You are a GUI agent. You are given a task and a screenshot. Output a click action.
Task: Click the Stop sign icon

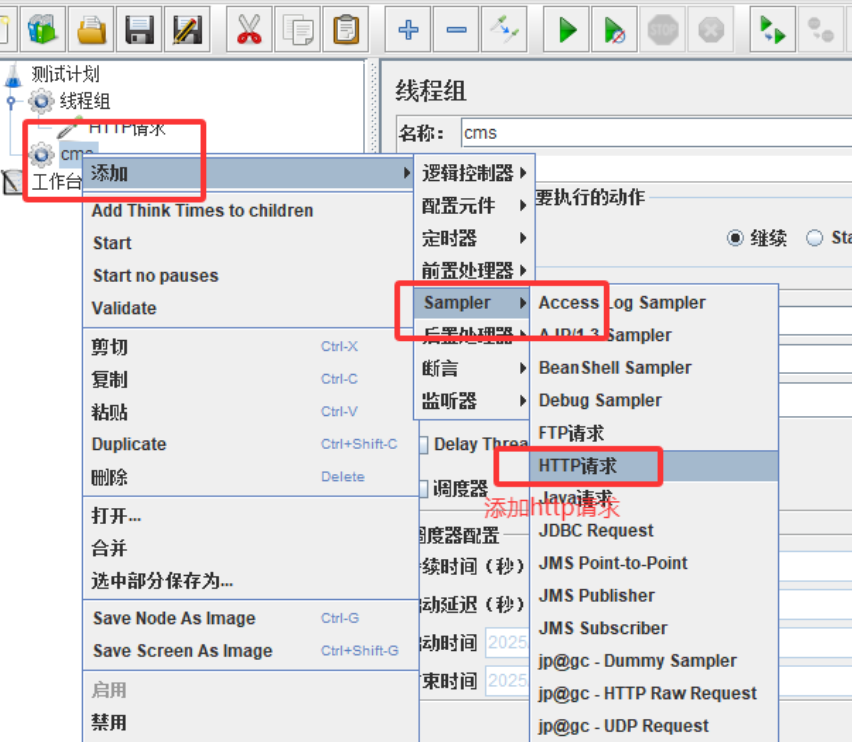coord(663,29)
